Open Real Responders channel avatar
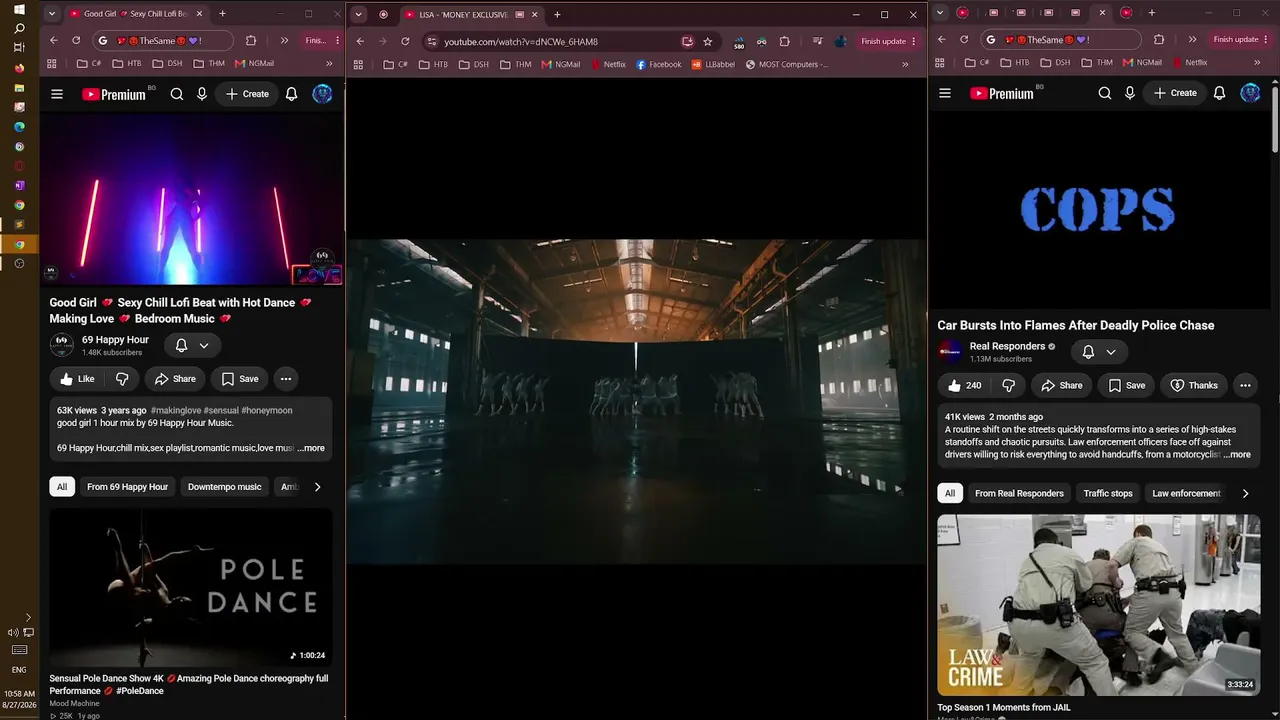The height and width of the screenshot is (720, 1280). [x=950, y=351]
